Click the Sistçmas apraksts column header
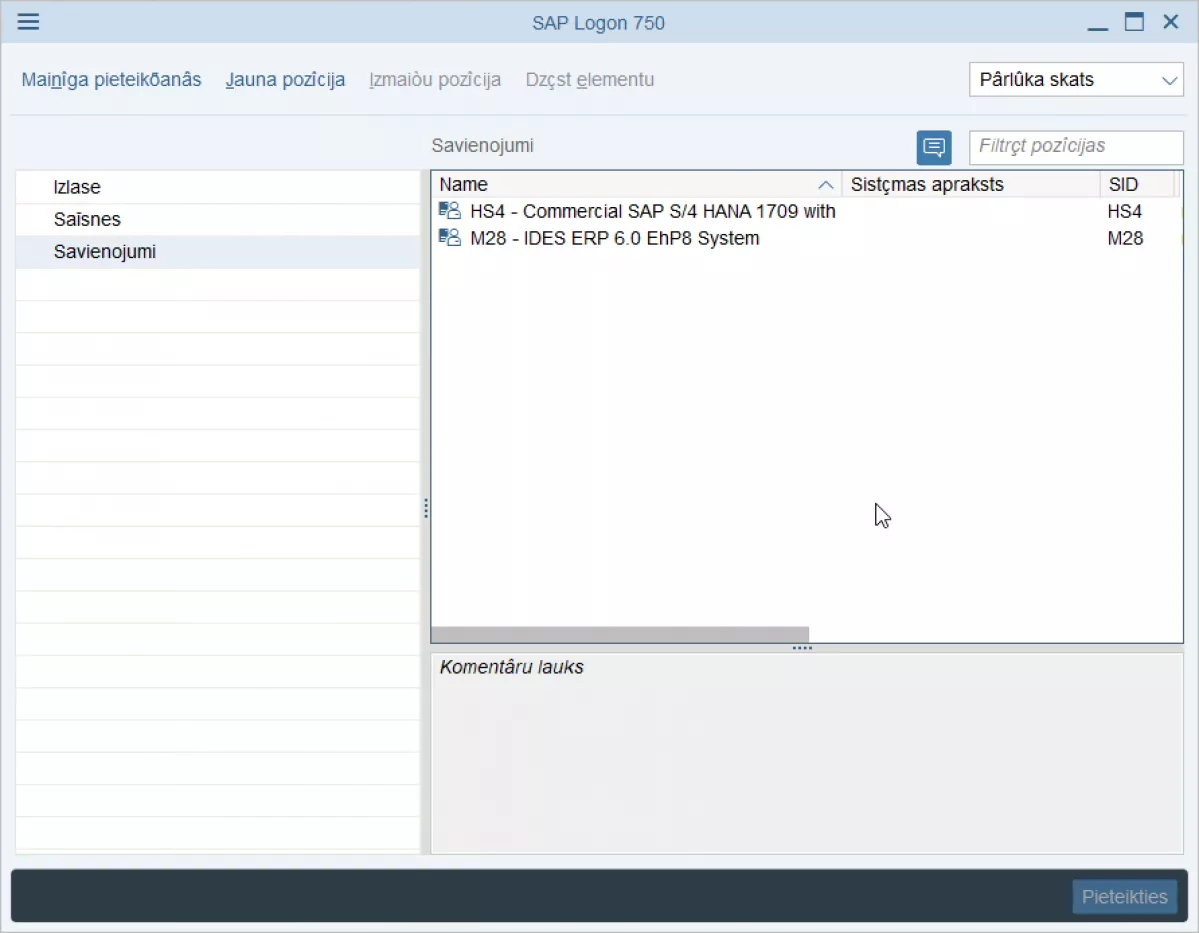Screen dimensions: 1199x933 (x=970, y=184)
